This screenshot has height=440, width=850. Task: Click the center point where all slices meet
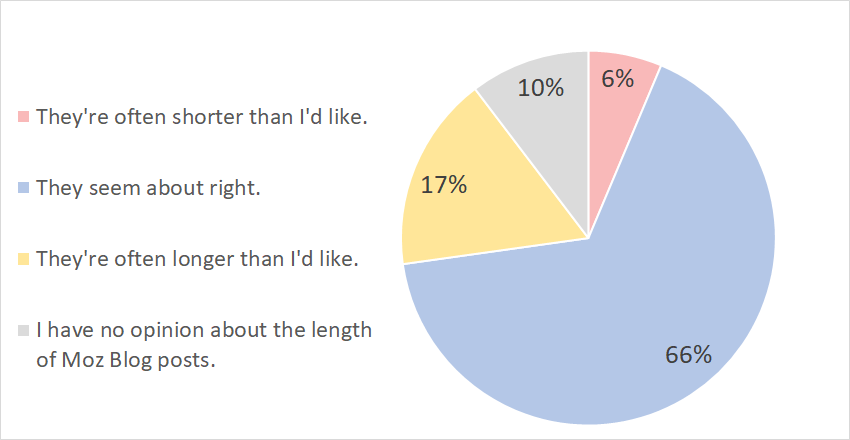coord(589,239)
